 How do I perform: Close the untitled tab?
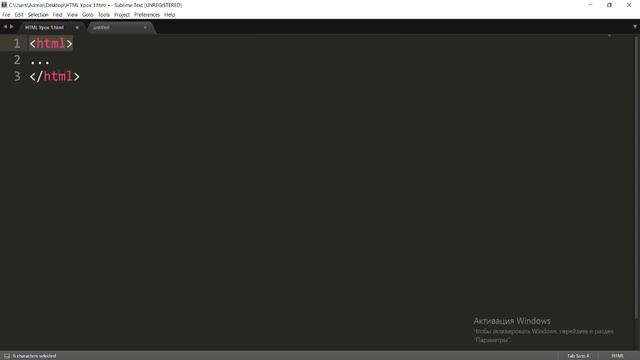[145, 27]
